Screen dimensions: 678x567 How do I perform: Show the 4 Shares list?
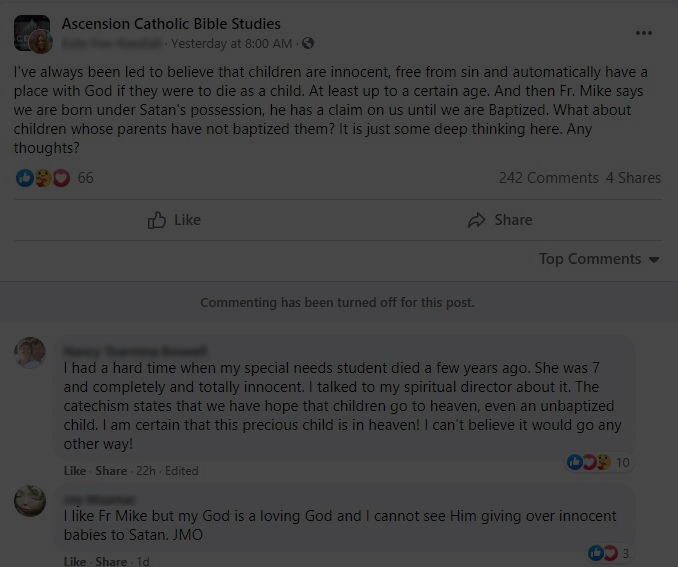633,178
